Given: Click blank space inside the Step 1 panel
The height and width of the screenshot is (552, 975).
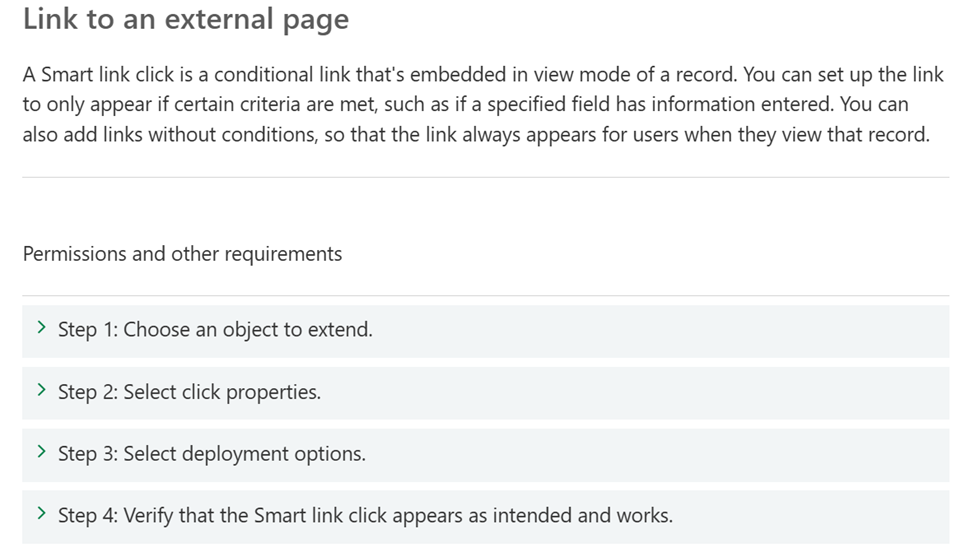Looking at the screenshot, I should pyautogui.click(x=659, y=331).
